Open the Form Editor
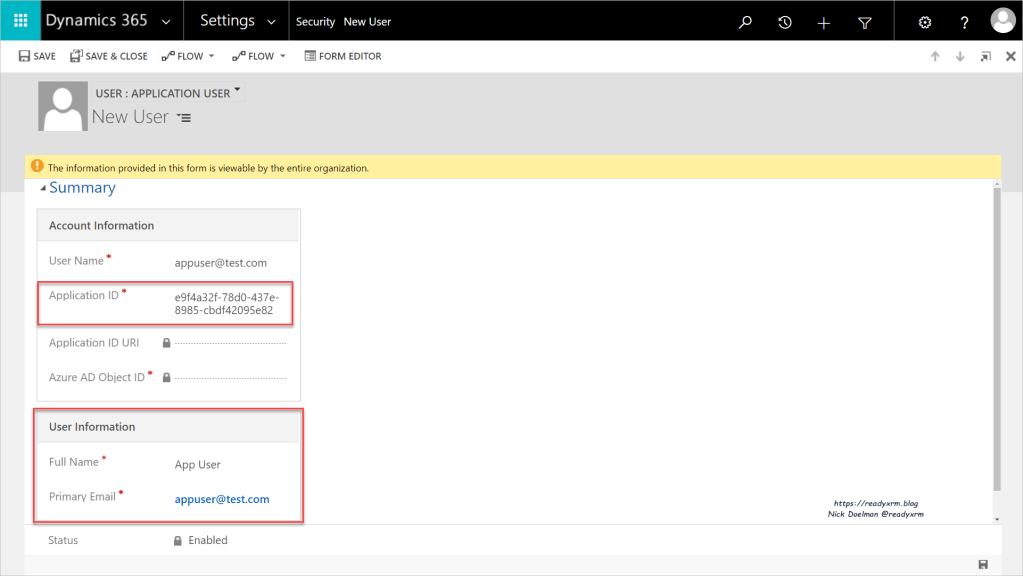The height and width of the screenshot is (576, 1023). [x=343, y=56]
